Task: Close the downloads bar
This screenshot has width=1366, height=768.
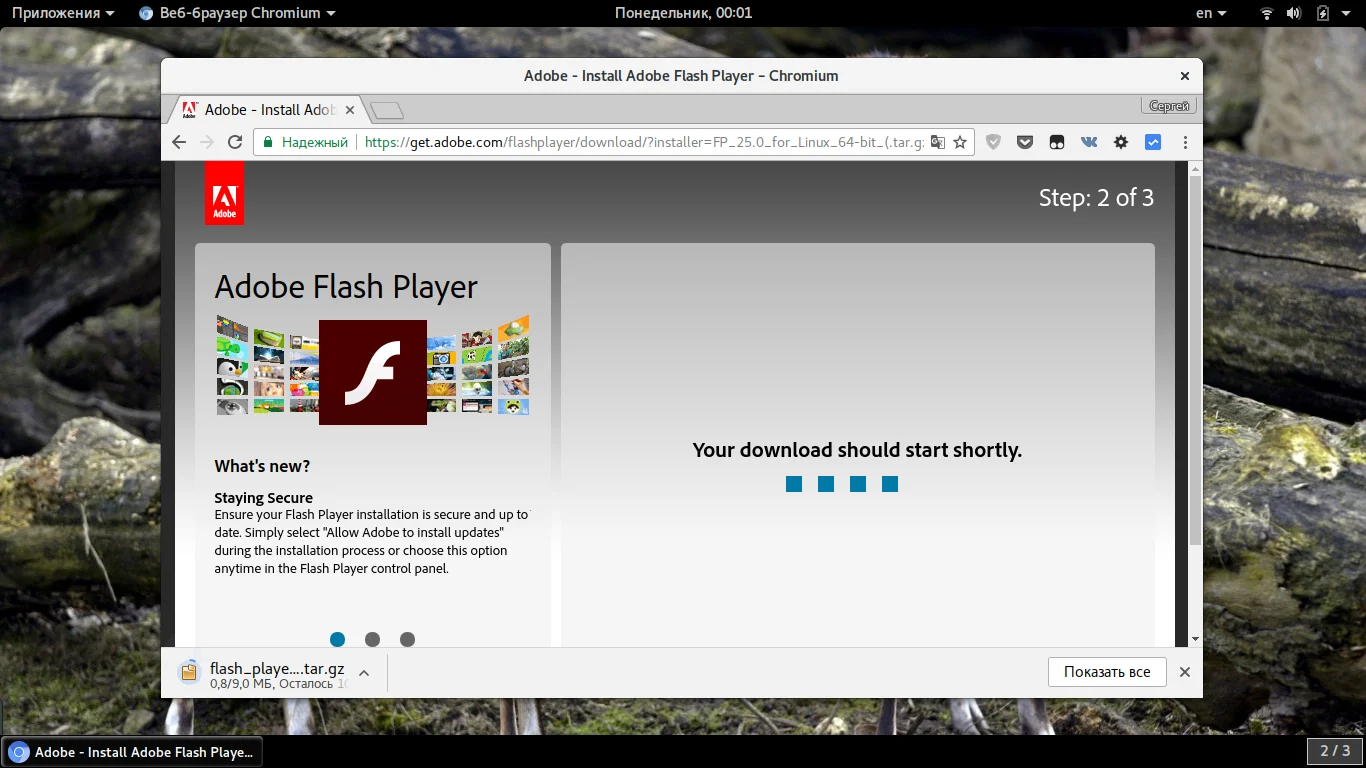Action: [1185, 672]
